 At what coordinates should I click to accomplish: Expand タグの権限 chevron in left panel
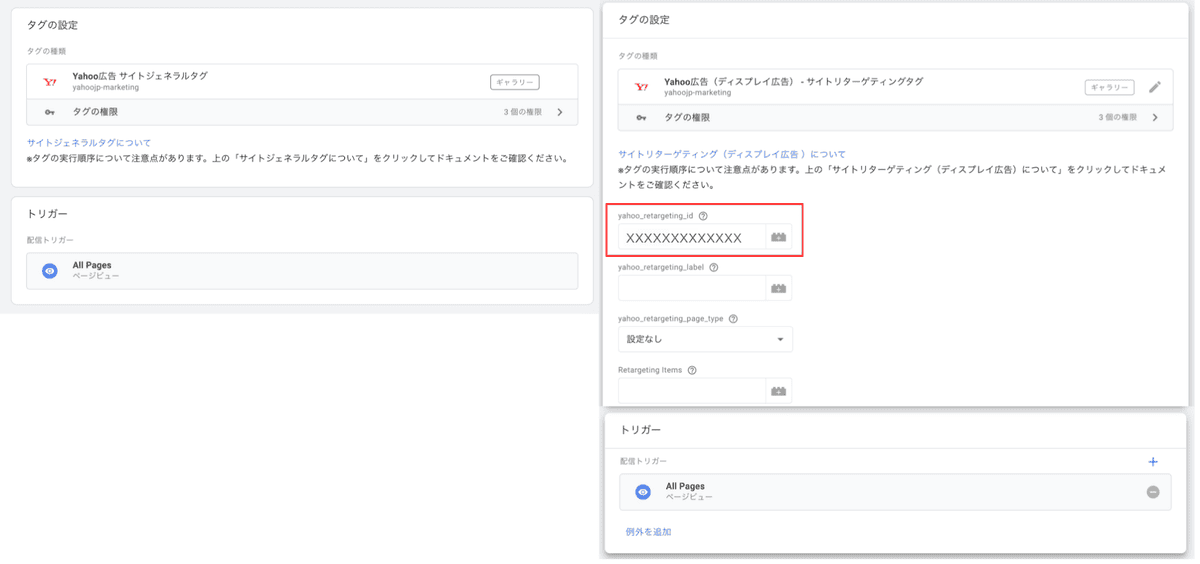[560, 112]
